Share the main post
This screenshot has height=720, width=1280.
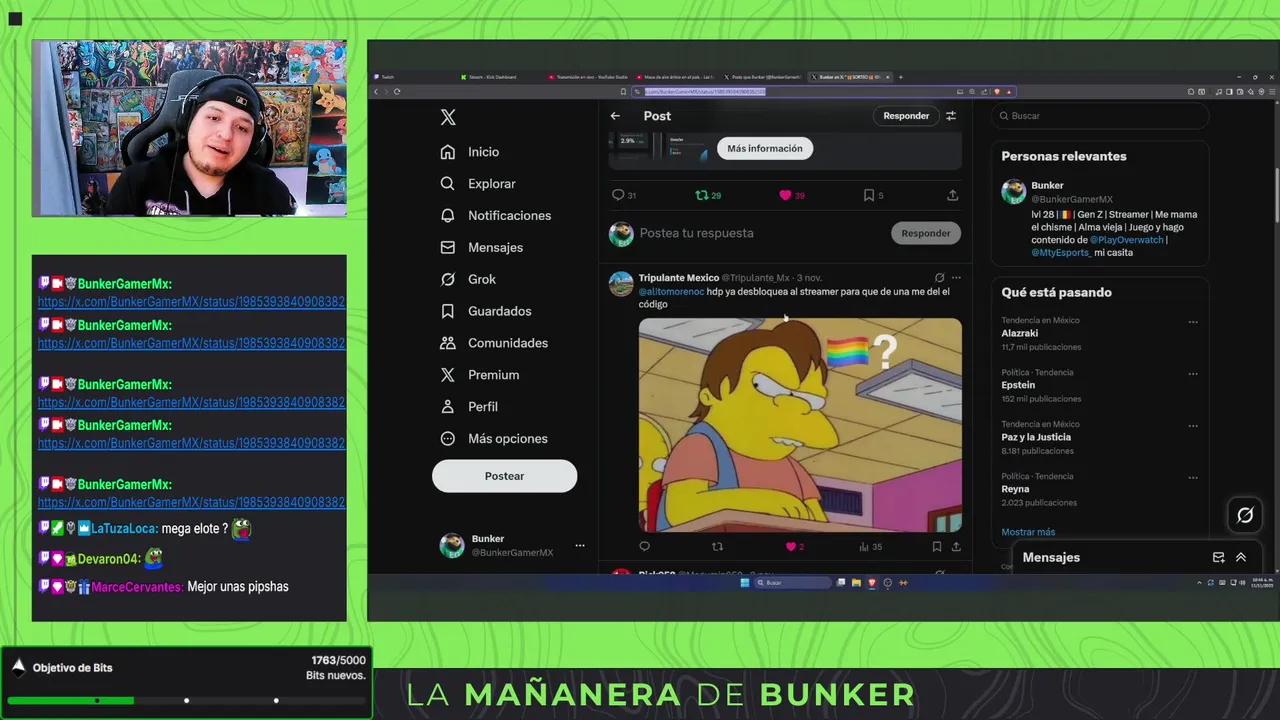[x=952, y=195]
